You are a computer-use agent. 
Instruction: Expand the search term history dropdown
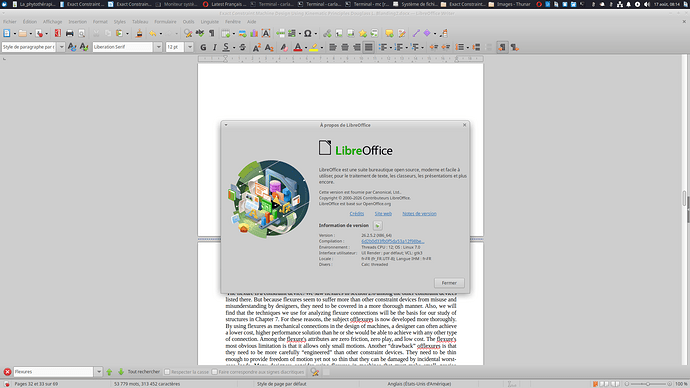(99, 372)
